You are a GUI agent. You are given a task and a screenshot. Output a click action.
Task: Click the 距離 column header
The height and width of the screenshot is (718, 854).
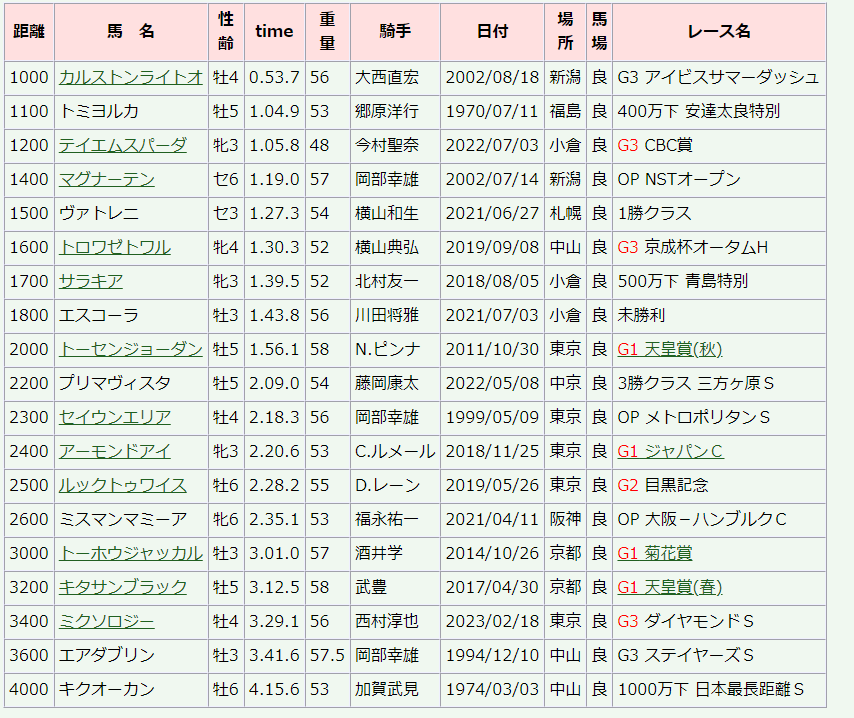click(29, 32)
